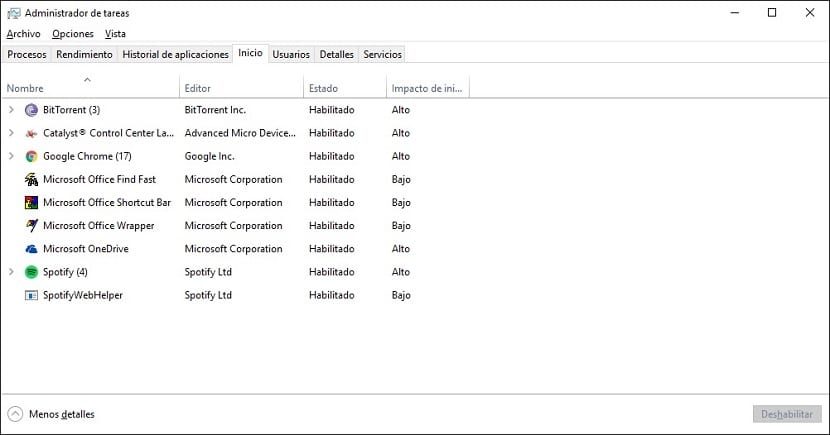Image resolution: width=830 pixels, height=435 pixels.
Task: Sort by the Estado column header
Action: (x=345, y=88)
